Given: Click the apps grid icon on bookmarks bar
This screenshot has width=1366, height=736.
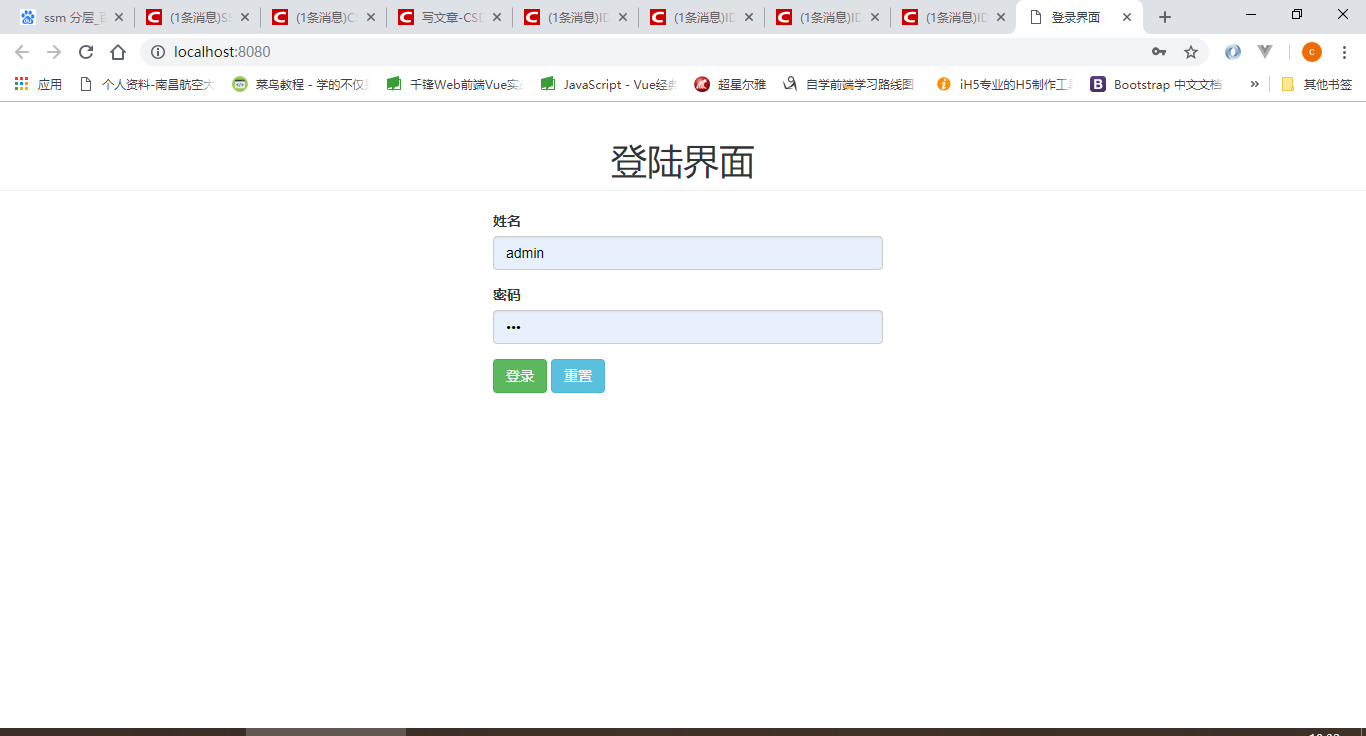Looking at the screenshot, I should 21,84.
